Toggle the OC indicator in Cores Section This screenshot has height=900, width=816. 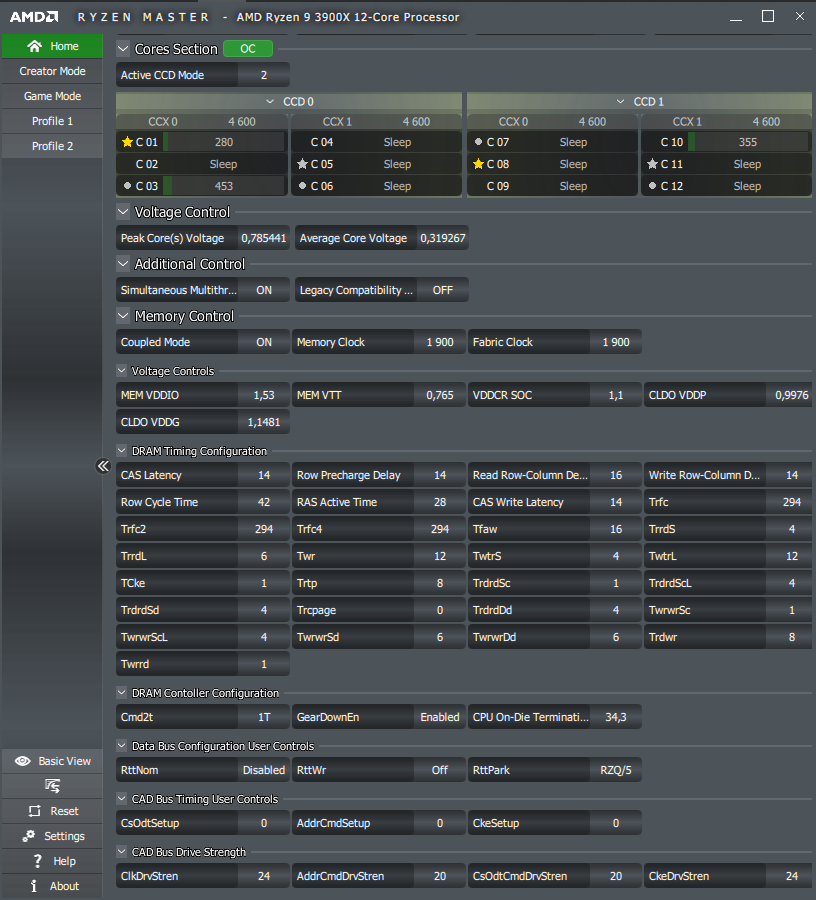click(248, 49)
